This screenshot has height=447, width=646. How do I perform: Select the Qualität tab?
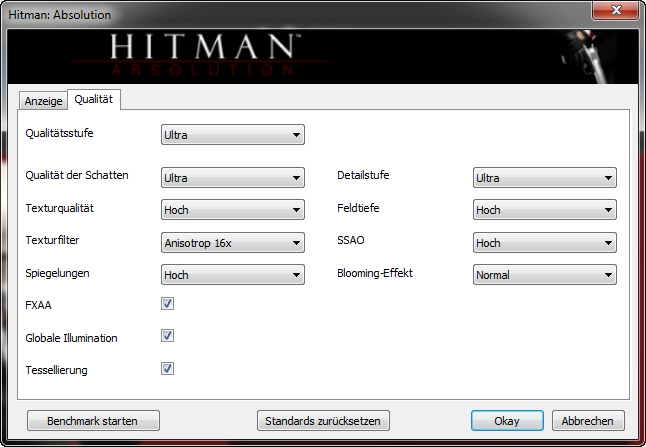(94, 99)
